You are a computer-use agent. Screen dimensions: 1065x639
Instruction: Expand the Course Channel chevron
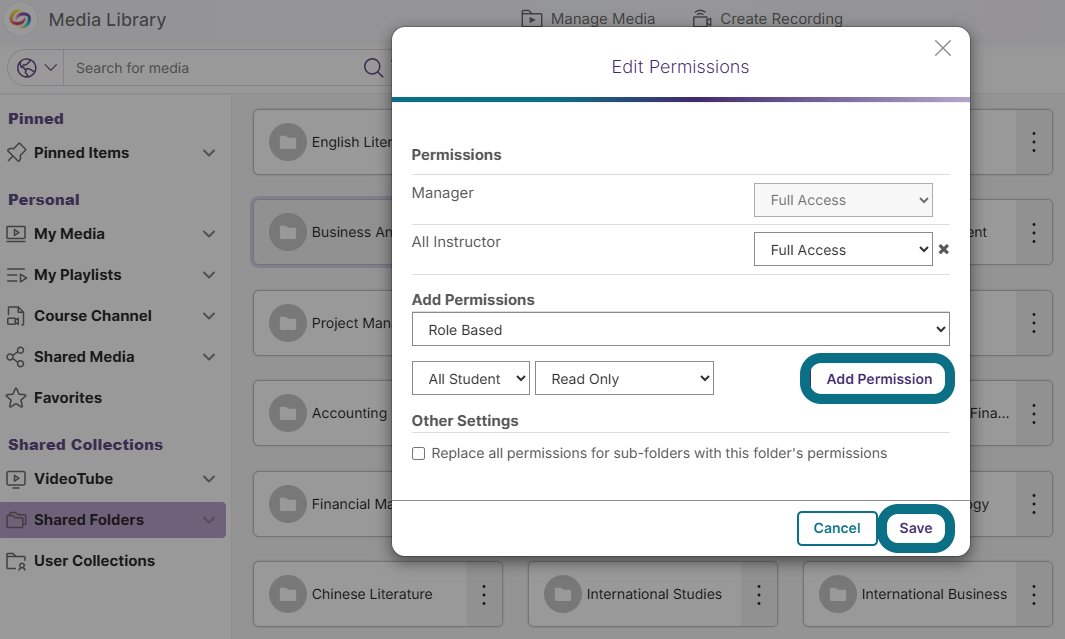pyautogui.click(x=209, y=316)
